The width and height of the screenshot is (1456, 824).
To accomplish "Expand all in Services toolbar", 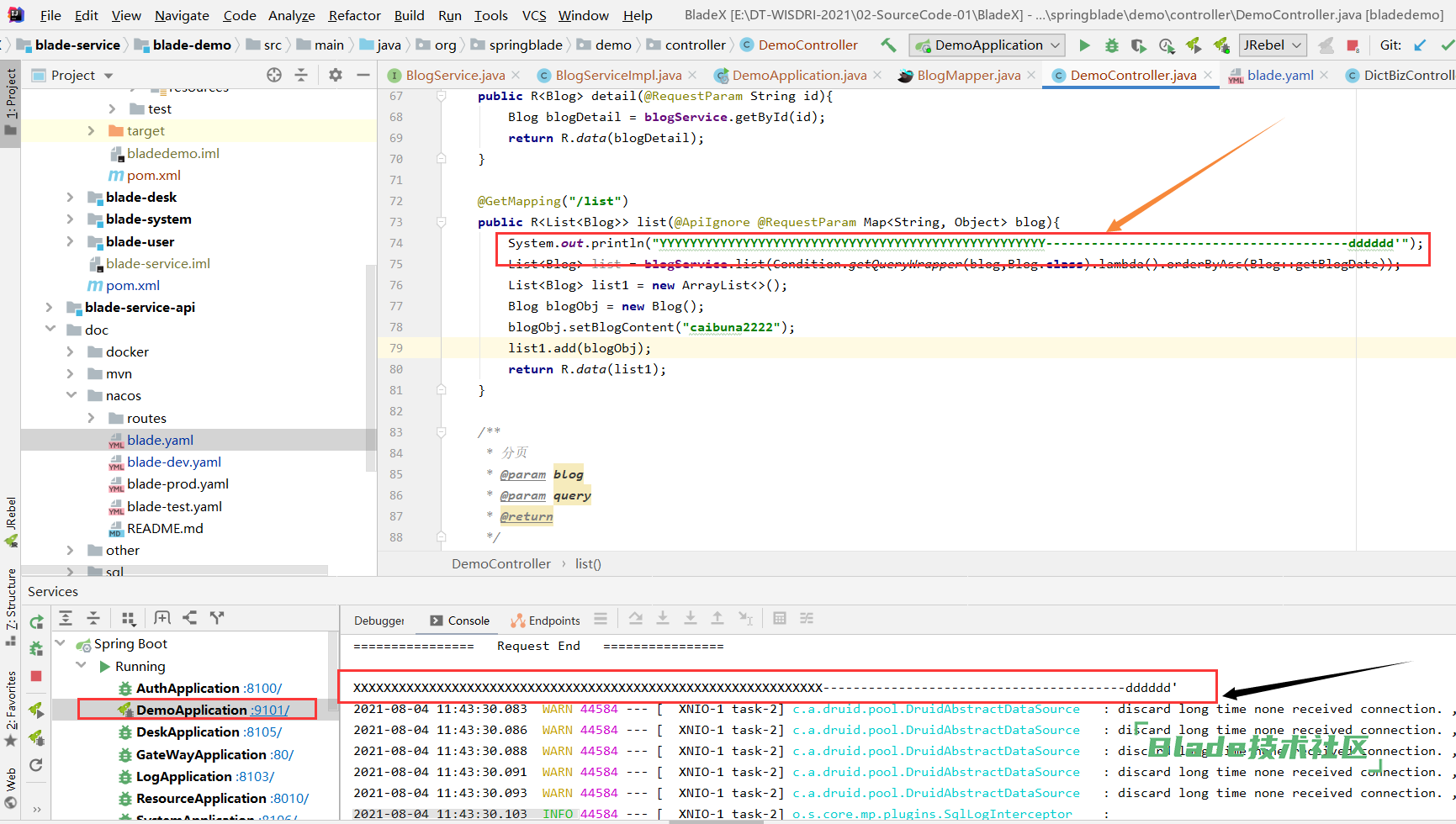I will pyautogui.click(x=66, y=618).
